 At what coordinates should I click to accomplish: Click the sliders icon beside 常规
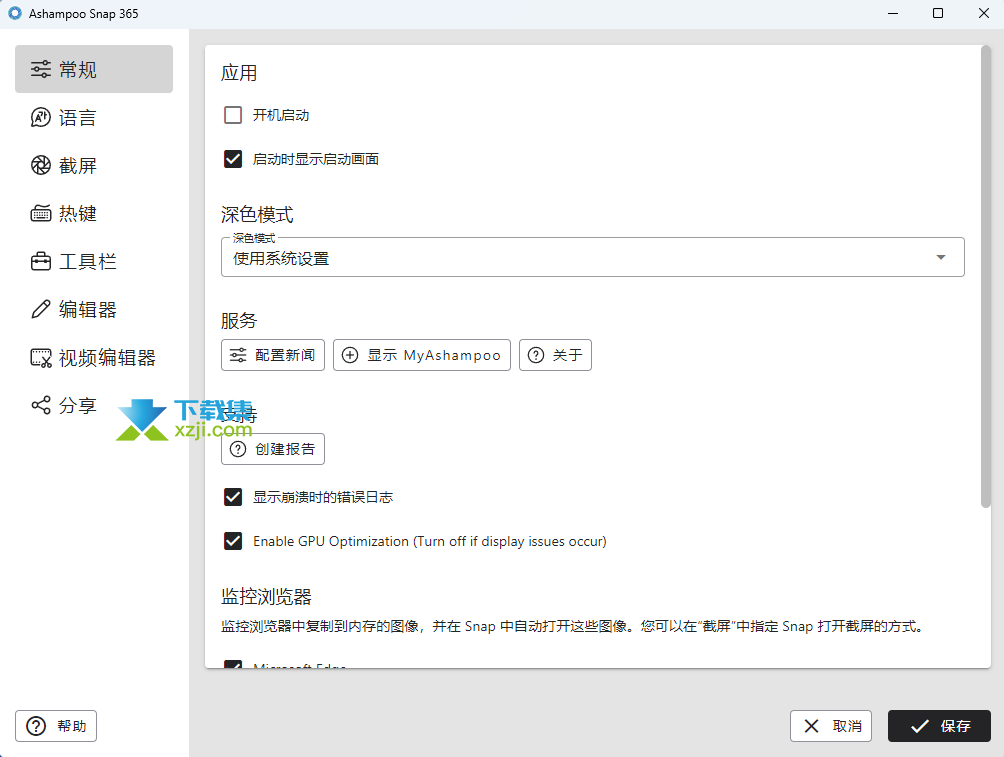tap(41, 69)
